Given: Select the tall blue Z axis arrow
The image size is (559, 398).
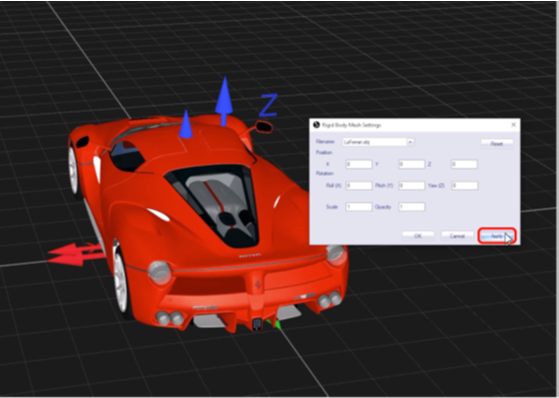Looking at the screenshot, I should click(x=224, y=102).
